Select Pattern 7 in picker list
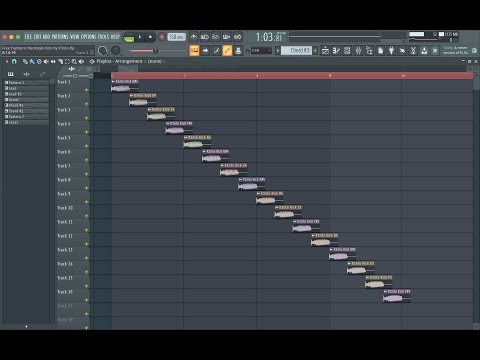Viewport: 480px width, 360px height. pos(26,116)
